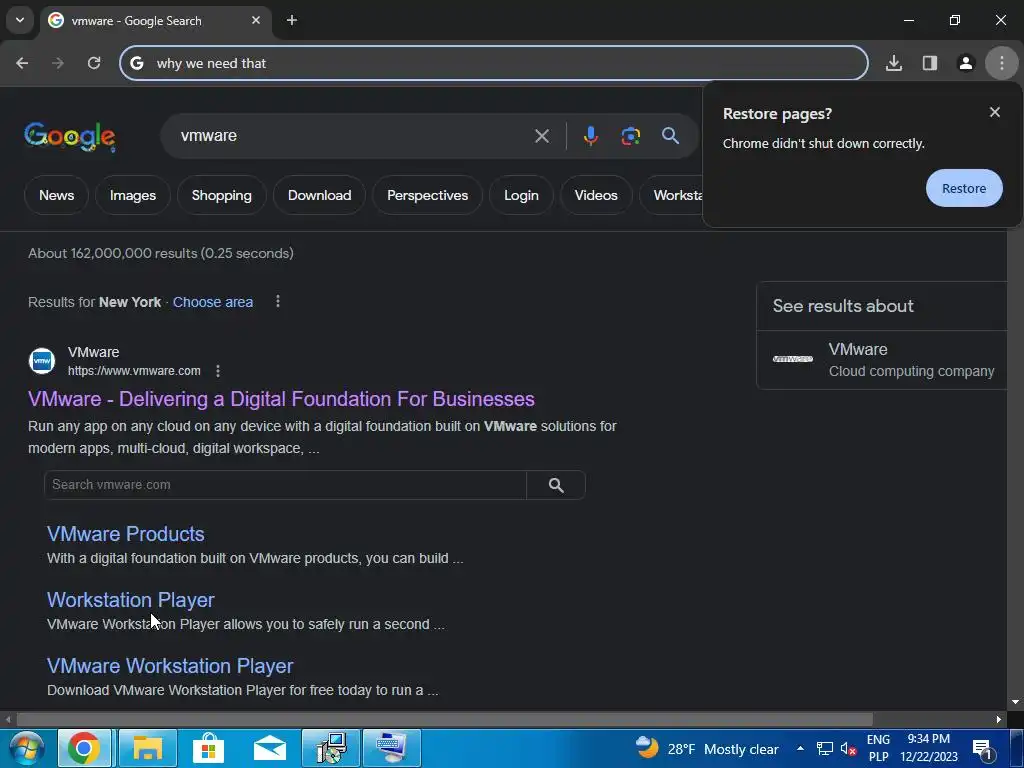The height and width of the screenshot is (768, 1024).
Task: Click the horizontal scrollbar at the bottom
Action: [444, 719]
